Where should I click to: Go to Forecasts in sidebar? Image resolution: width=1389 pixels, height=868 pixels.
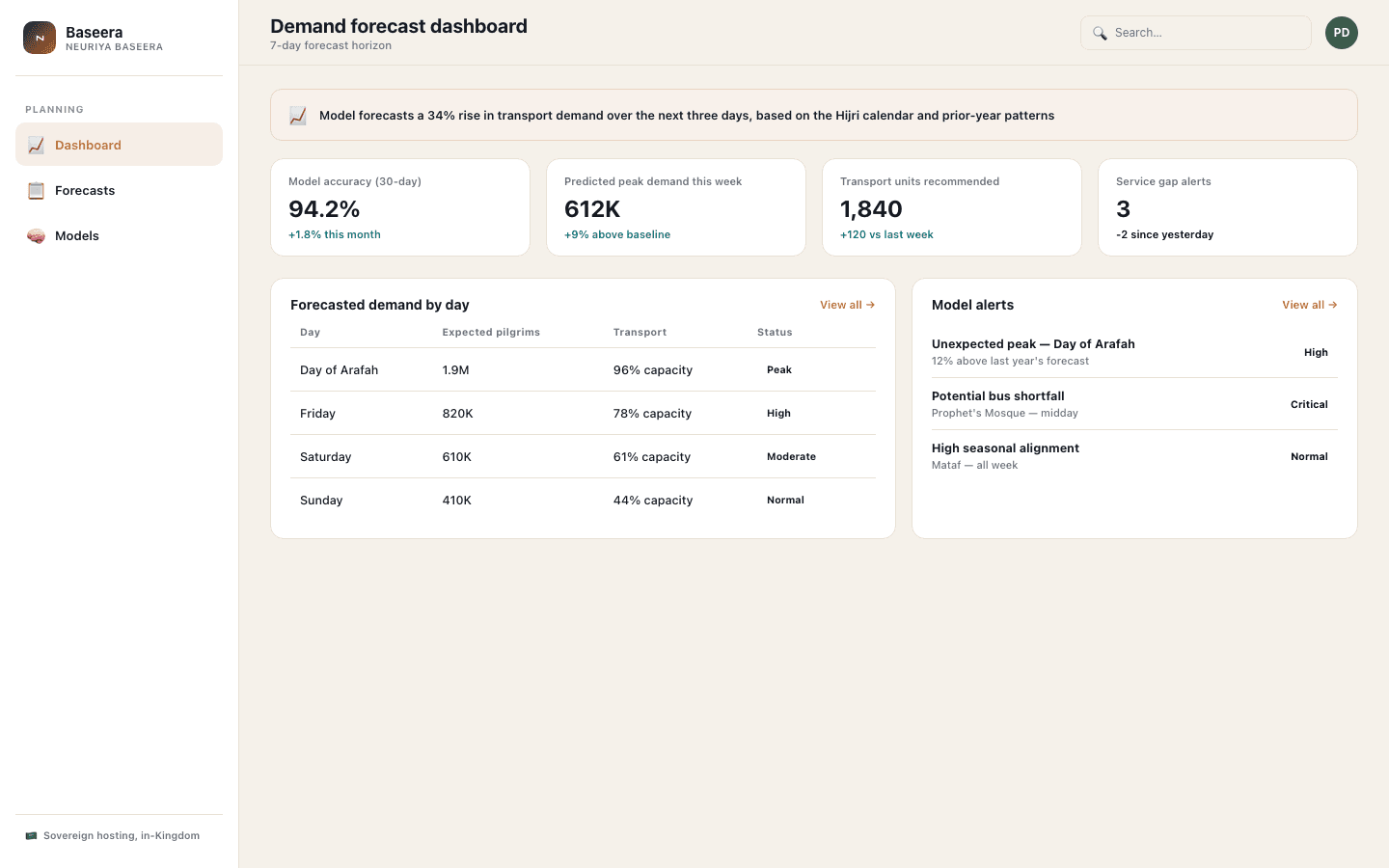(119, 190)
